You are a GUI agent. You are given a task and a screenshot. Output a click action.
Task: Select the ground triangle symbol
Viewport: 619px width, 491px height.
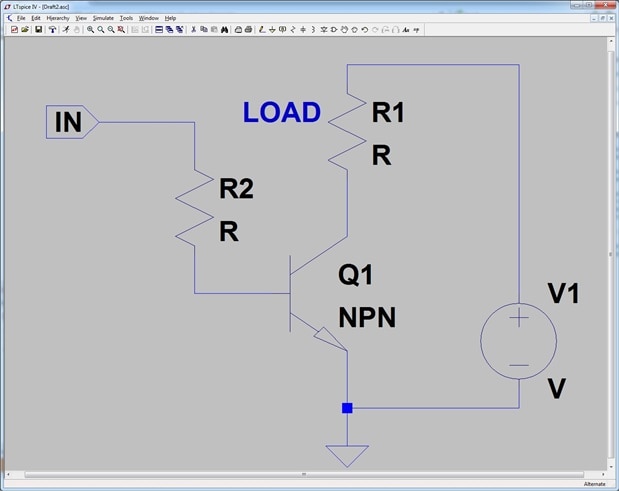point(347,456)
